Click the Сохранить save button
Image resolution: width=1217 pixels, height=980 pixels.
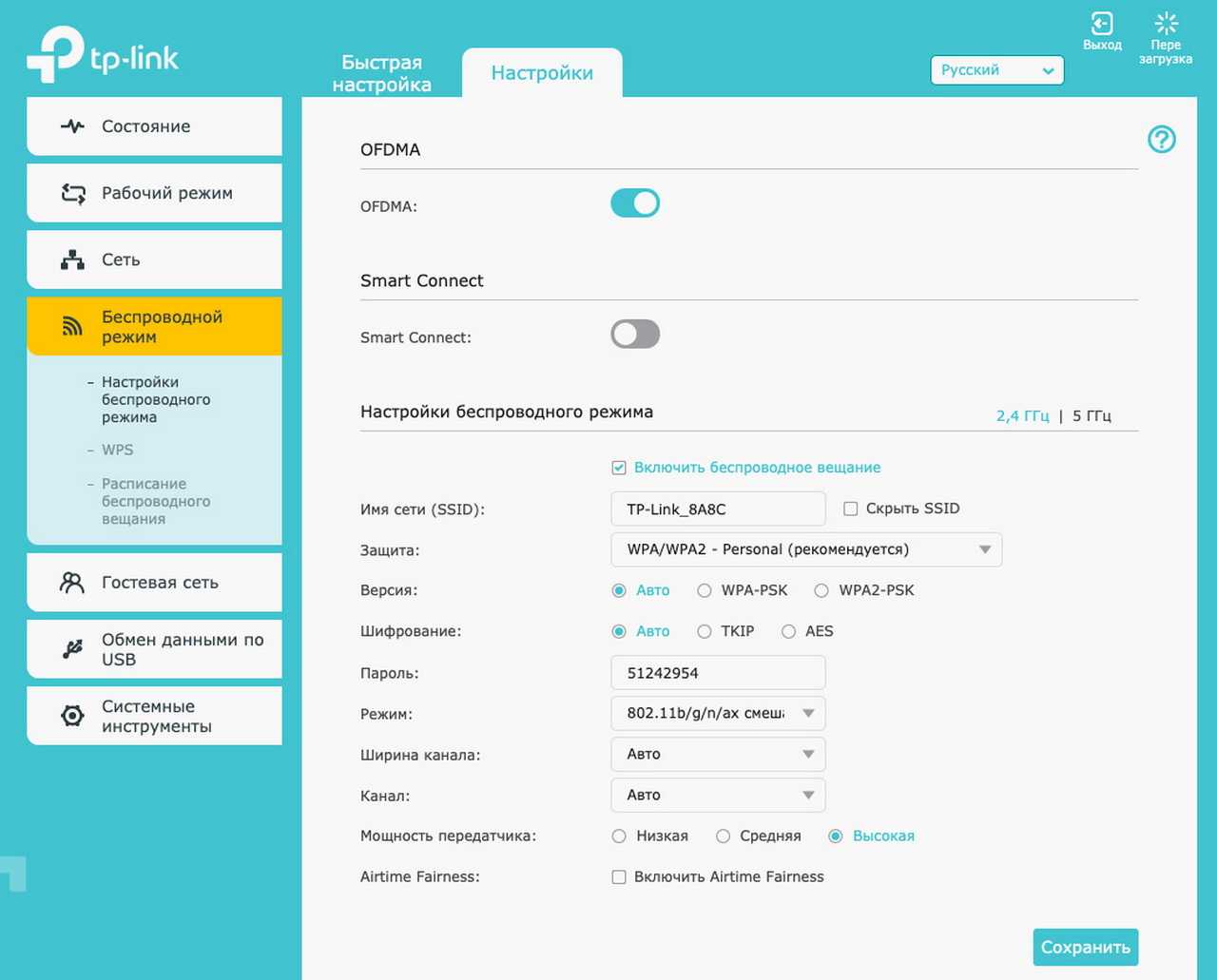[x=1085, y=947]
